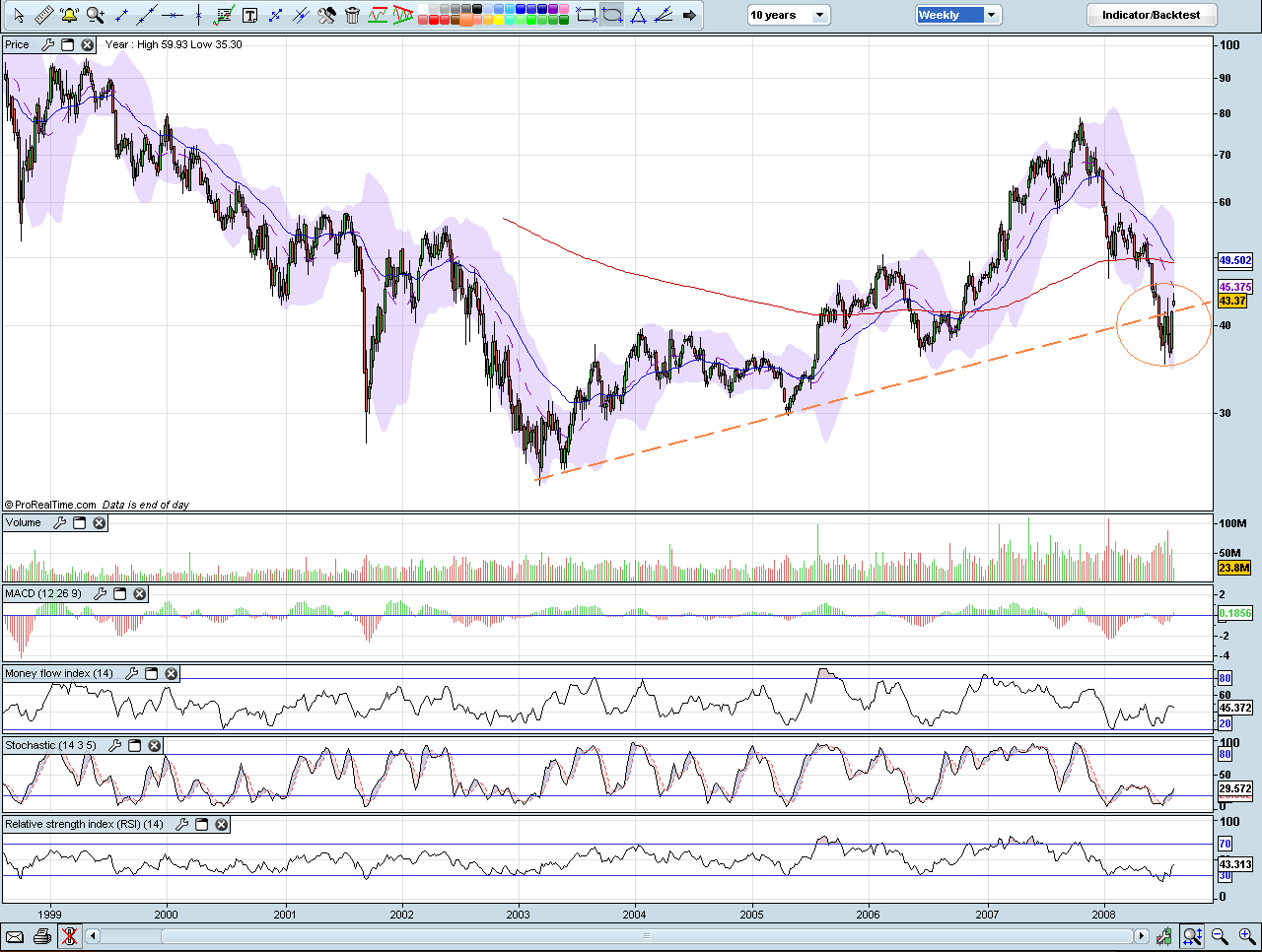Viewport: 1262px width, 952px height.
Task: Select the rectangle drawing tool
Action: pyautogui.click(x=587, y=15)
